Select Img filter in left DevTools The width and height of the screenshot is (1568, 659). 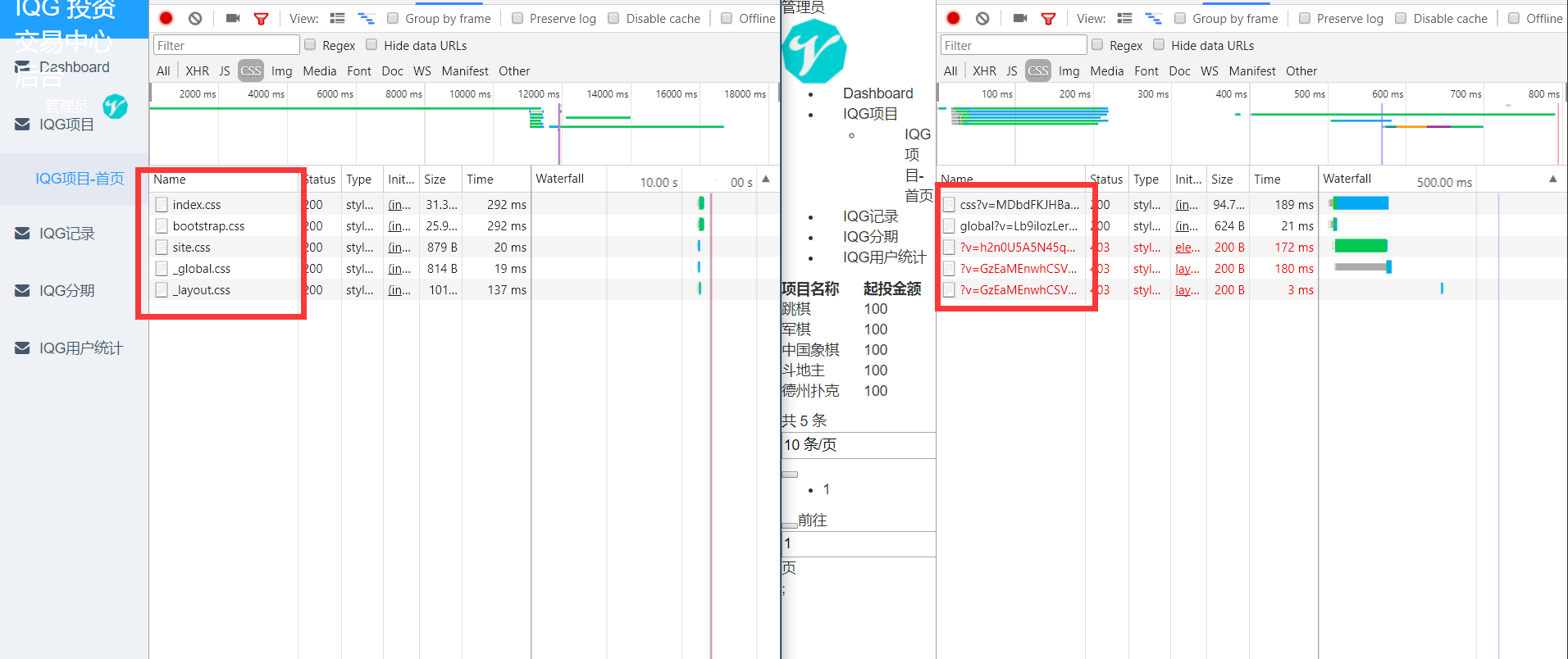pos(282,71)
